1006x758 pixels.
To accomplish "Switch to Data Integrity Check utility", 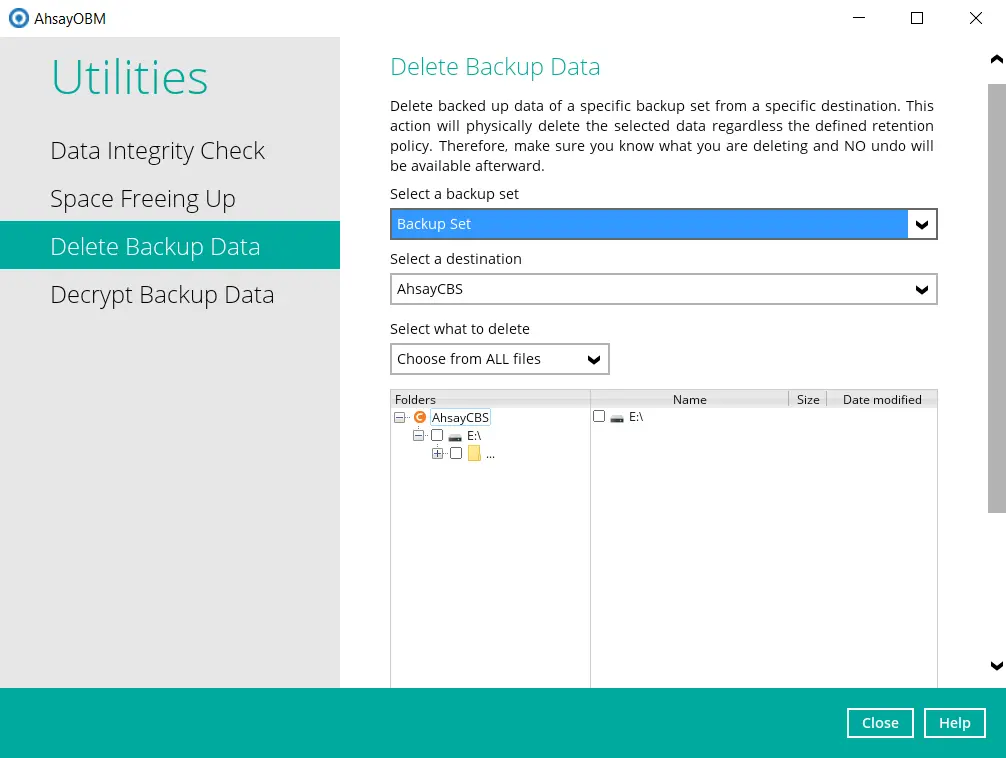I will (x=157, y=150).
